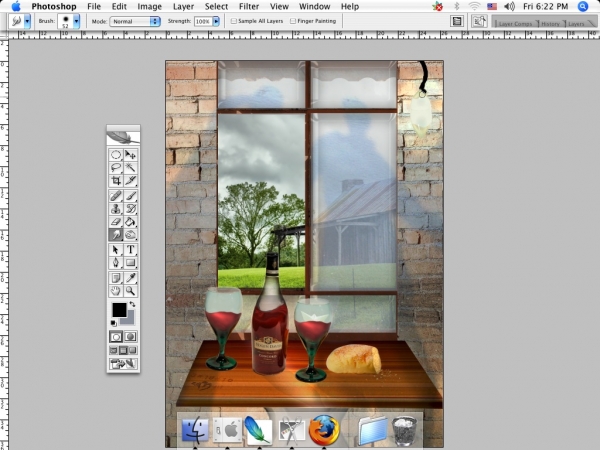Select the Brush tool

tap(130, 196)
